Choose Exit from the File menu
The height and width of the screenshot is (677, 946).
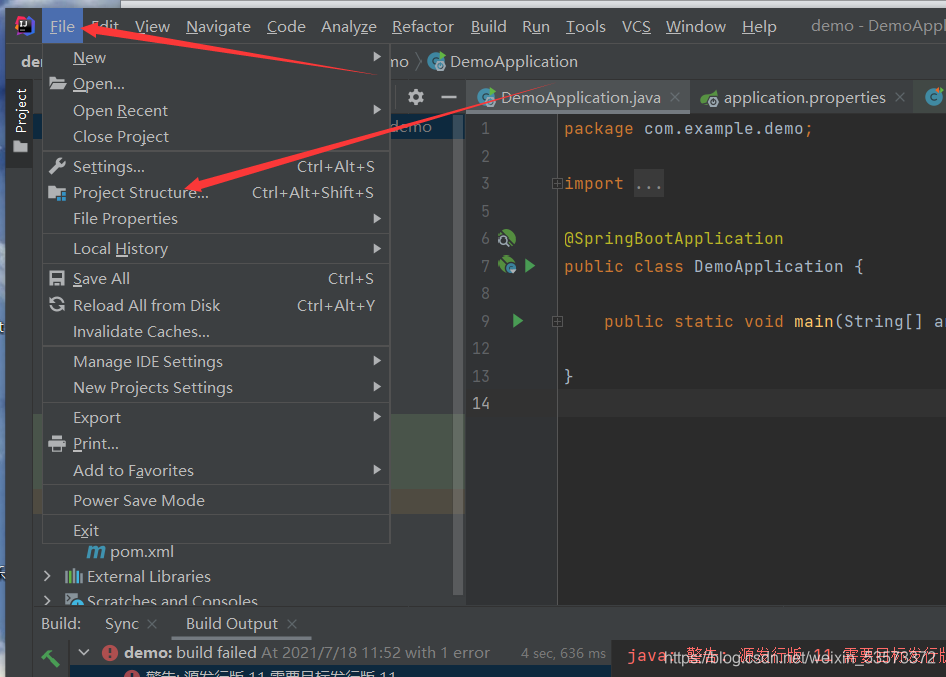coord(216,530)
